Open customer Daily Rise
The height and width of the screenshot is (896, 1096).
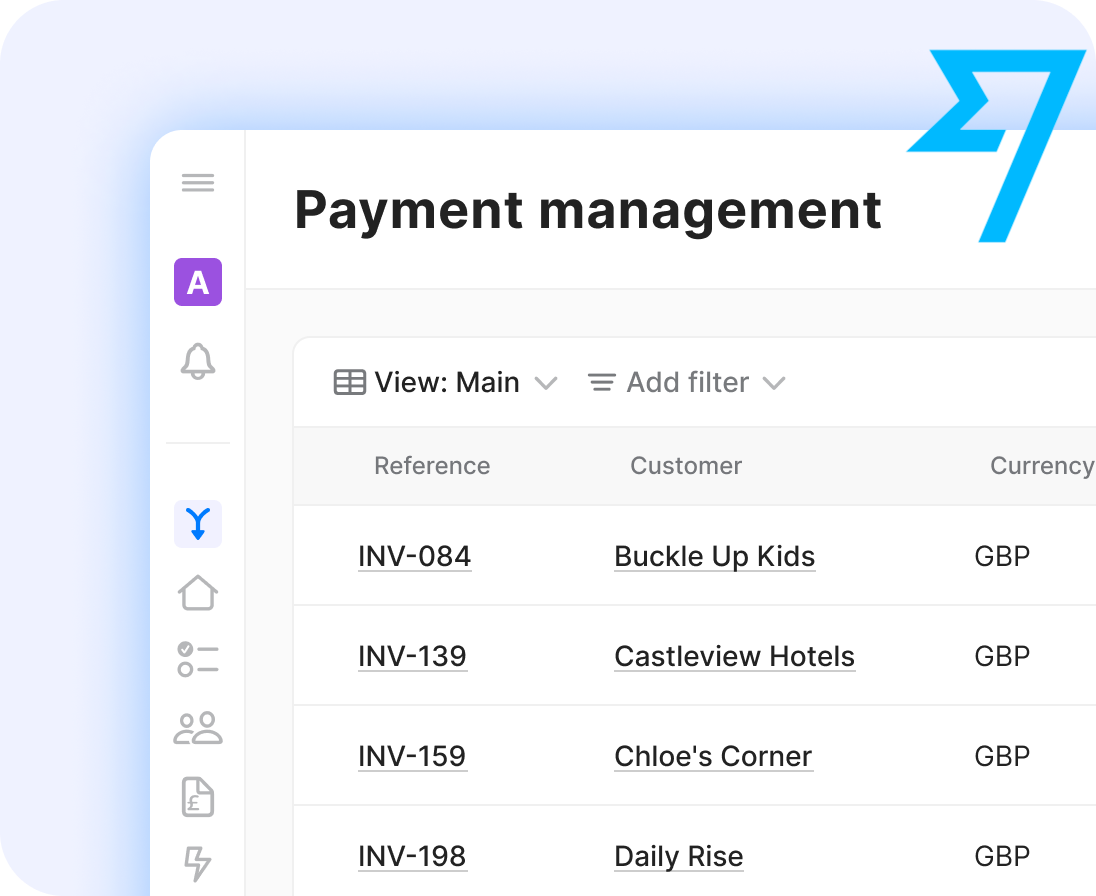pos(679,856)
